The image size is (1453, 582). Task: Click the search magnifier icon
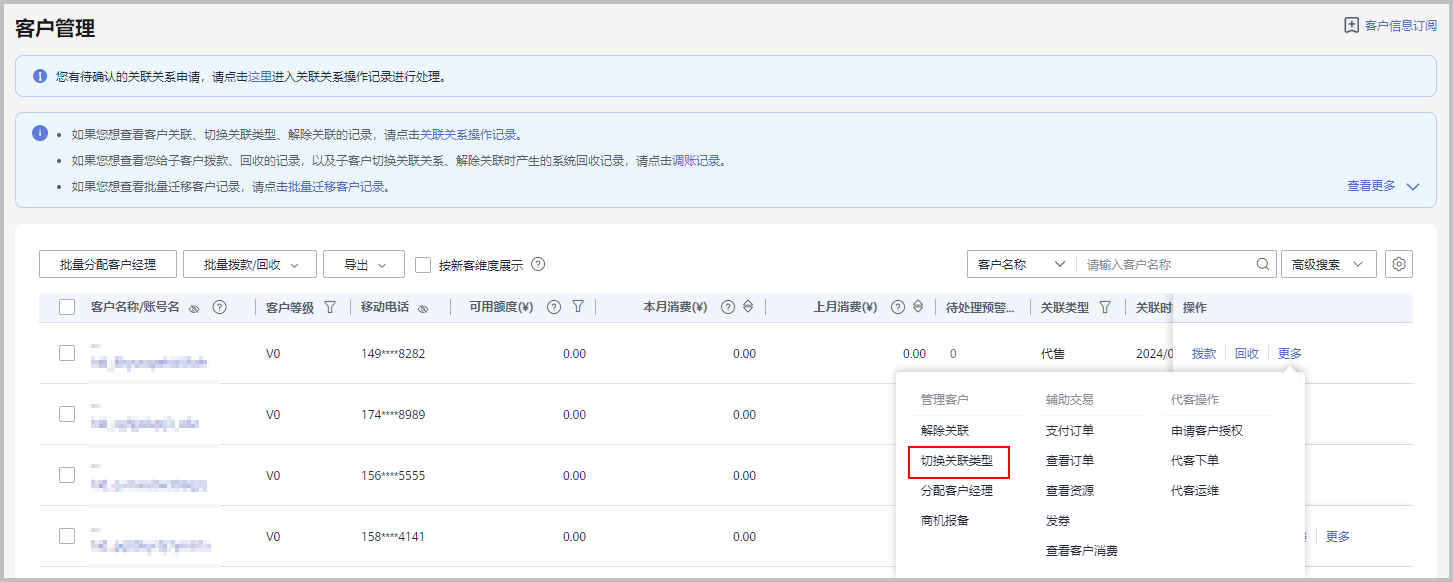(1263, 265)
